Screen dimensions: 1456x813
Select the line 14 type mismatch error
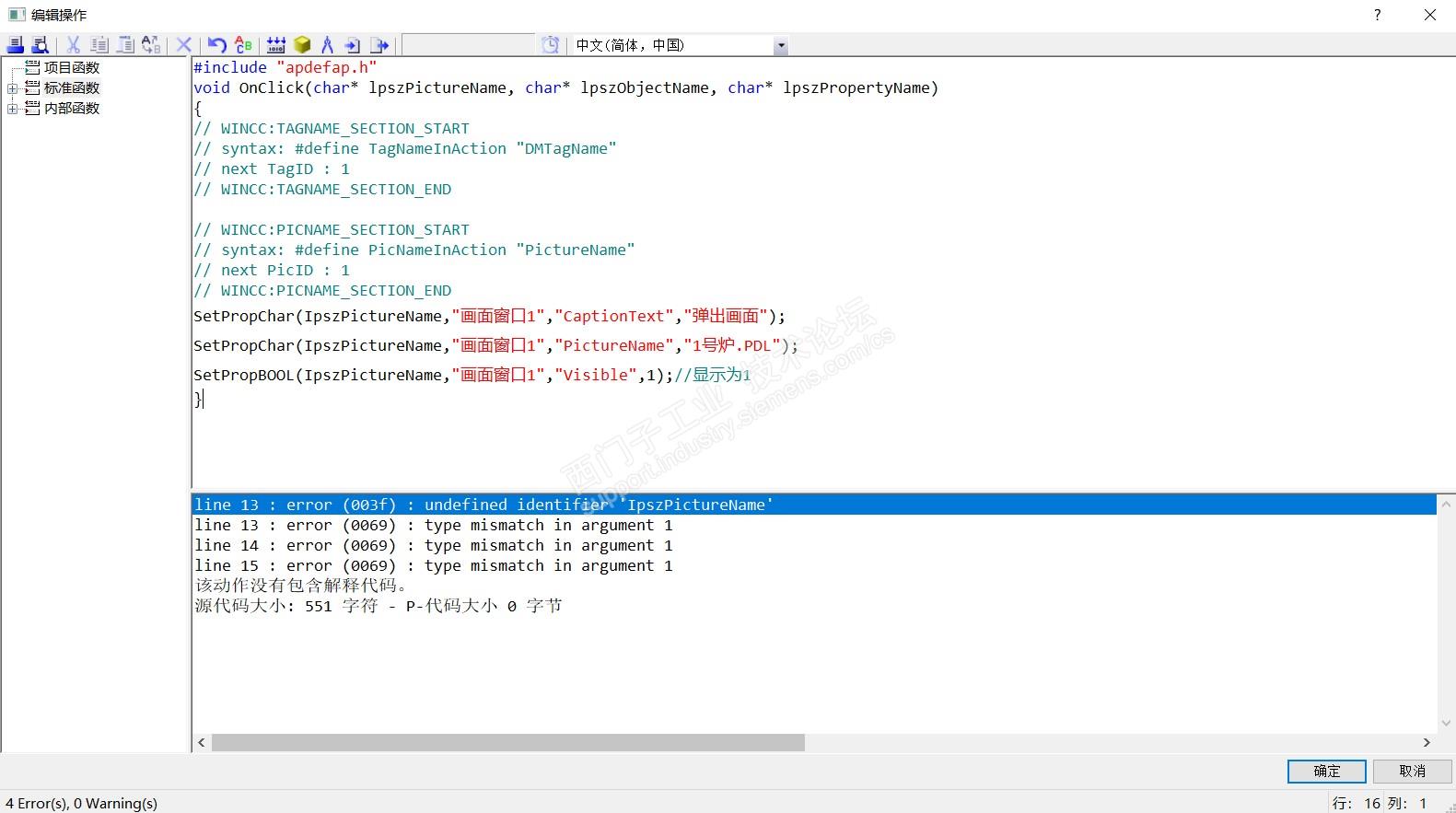click(434, 545)
